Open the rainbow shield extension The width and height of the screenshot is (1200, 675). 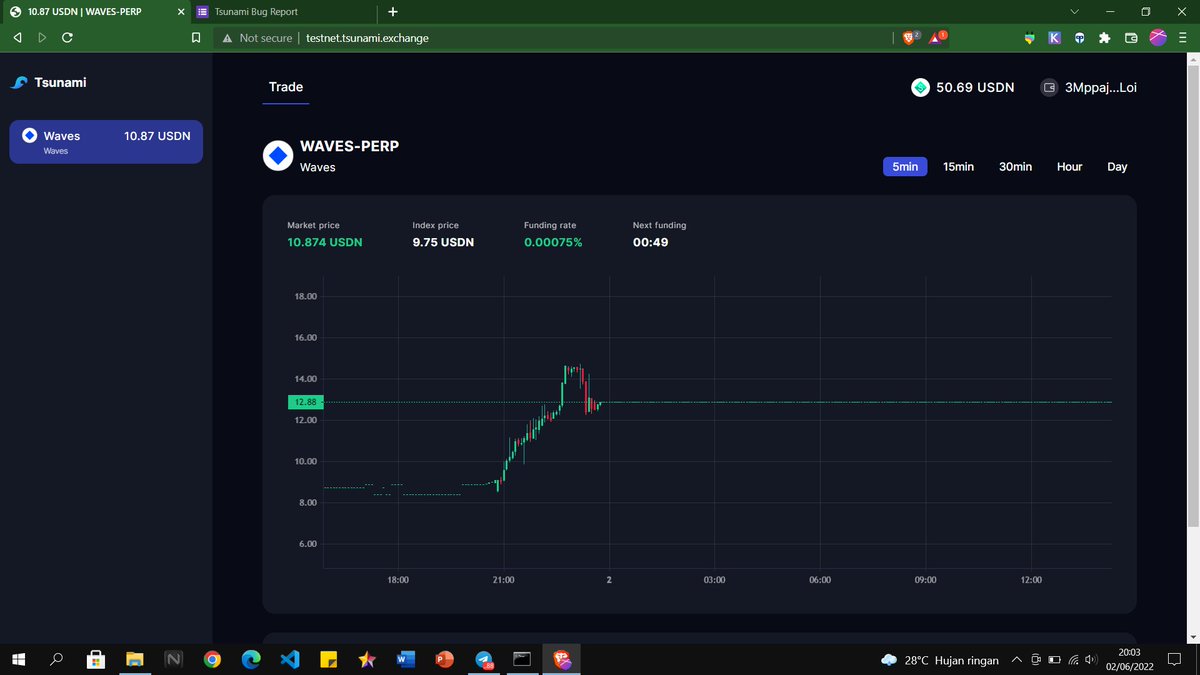[1029, 38]
